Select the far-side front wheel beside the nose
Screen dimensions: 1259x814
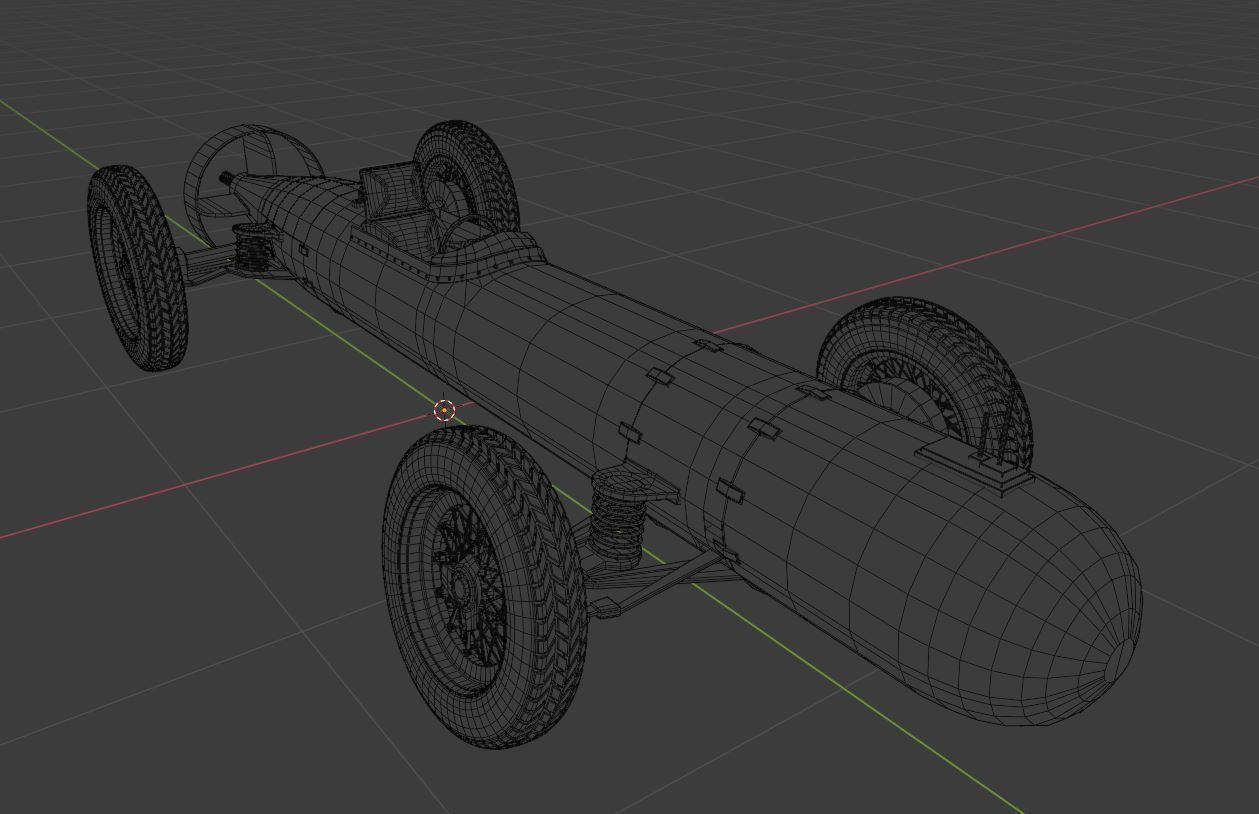point(925,385)
